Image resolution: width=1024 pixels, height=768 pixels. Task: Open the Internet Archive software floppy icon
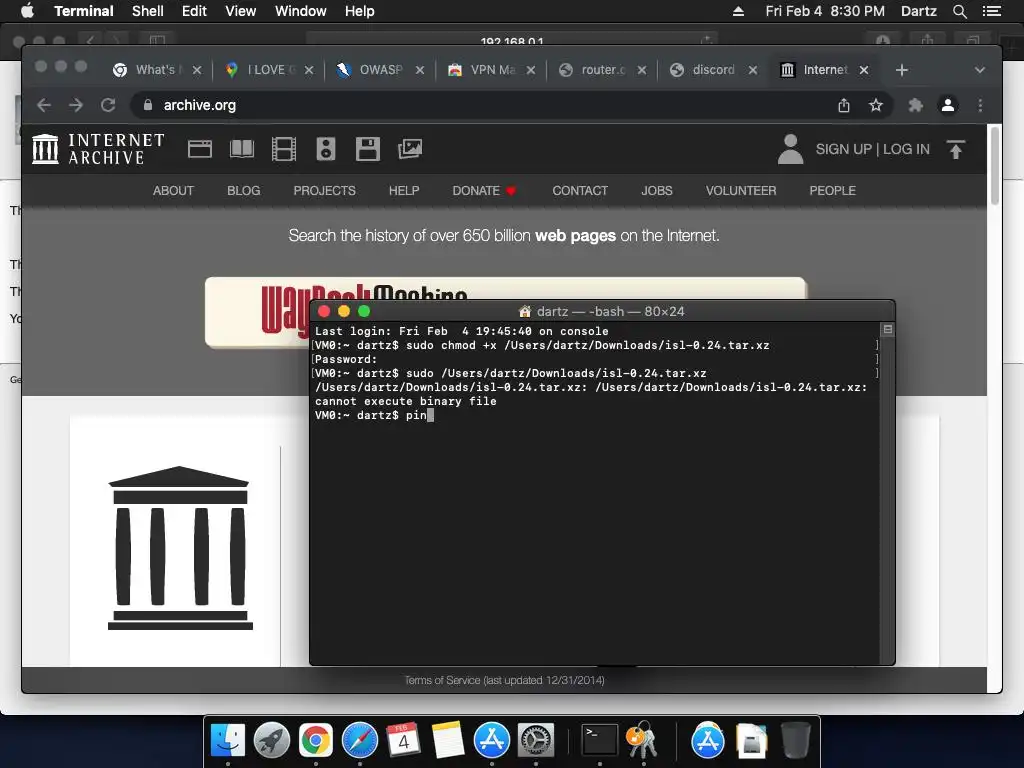[x=368, y=149]
